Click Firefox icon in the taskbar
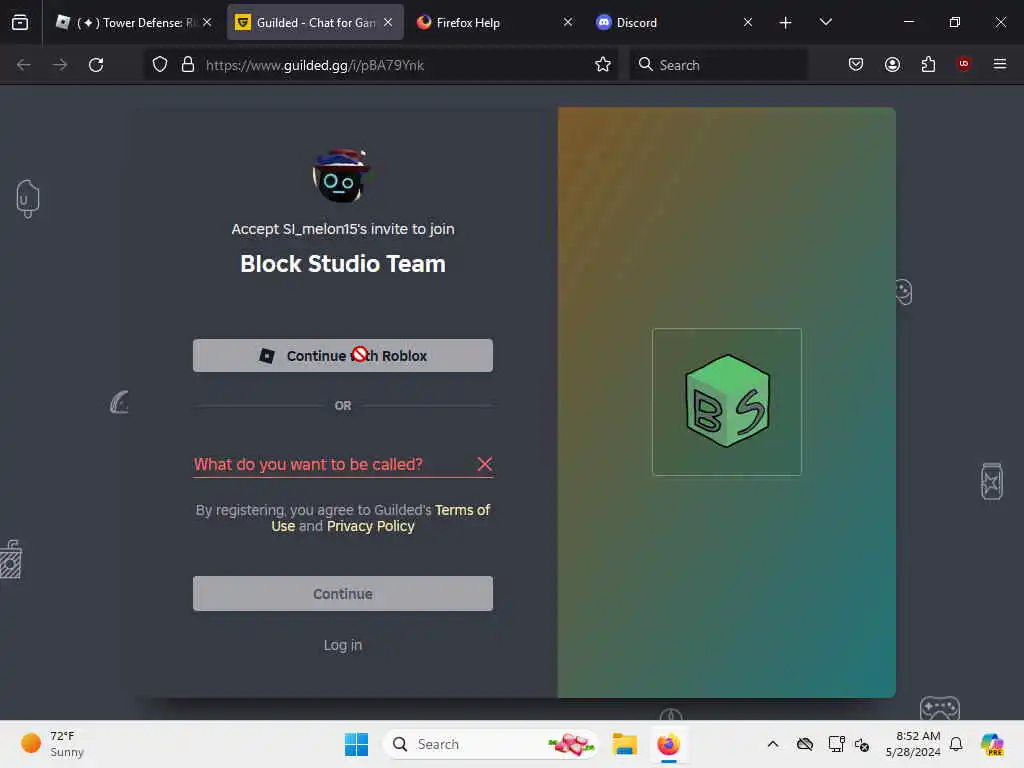The image size is (1024, 768). (669, 744)
